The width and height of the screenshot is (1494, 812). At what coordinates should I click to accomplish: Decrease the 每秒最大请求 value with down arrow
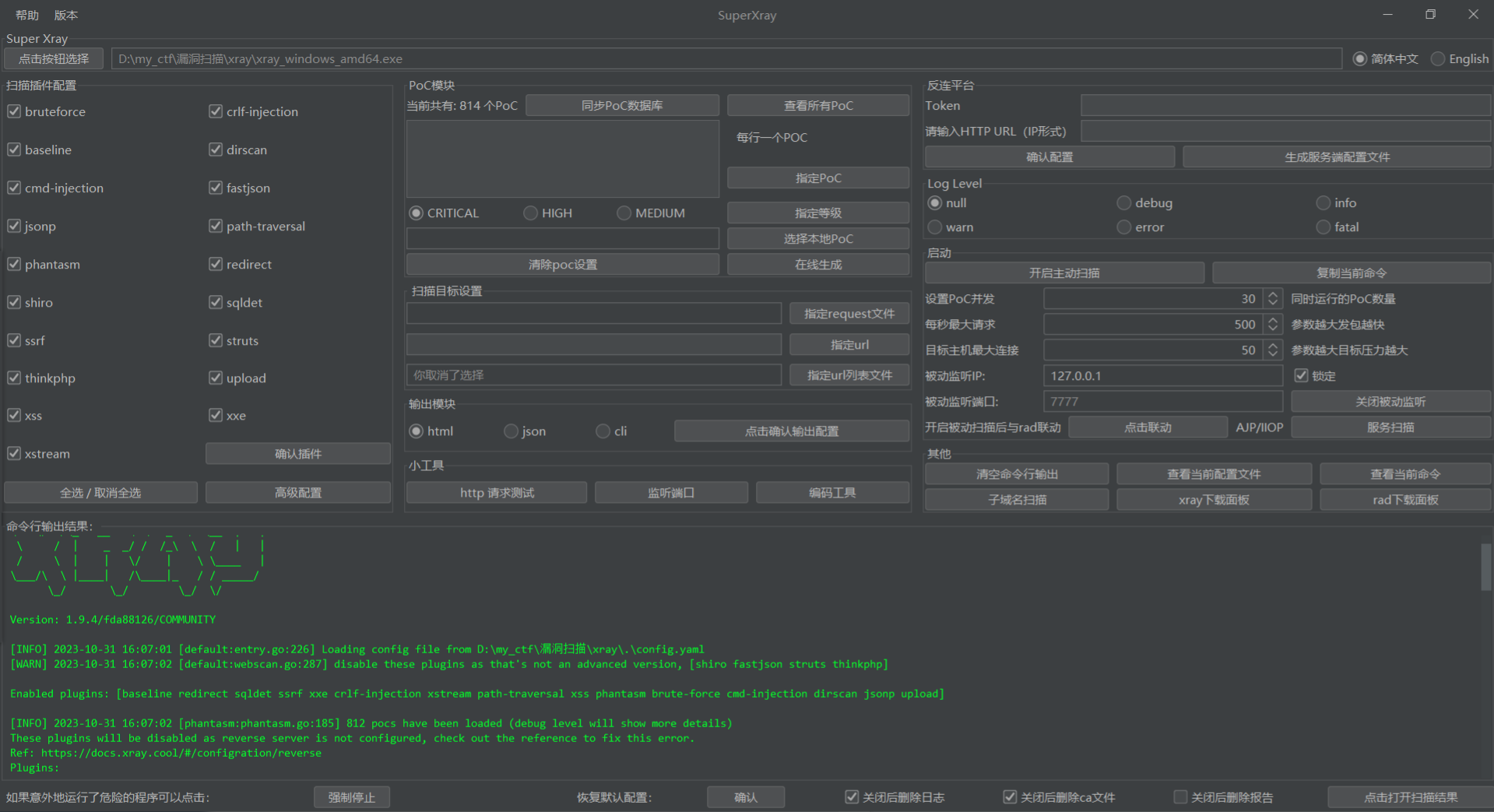[x=1273, y=329]
